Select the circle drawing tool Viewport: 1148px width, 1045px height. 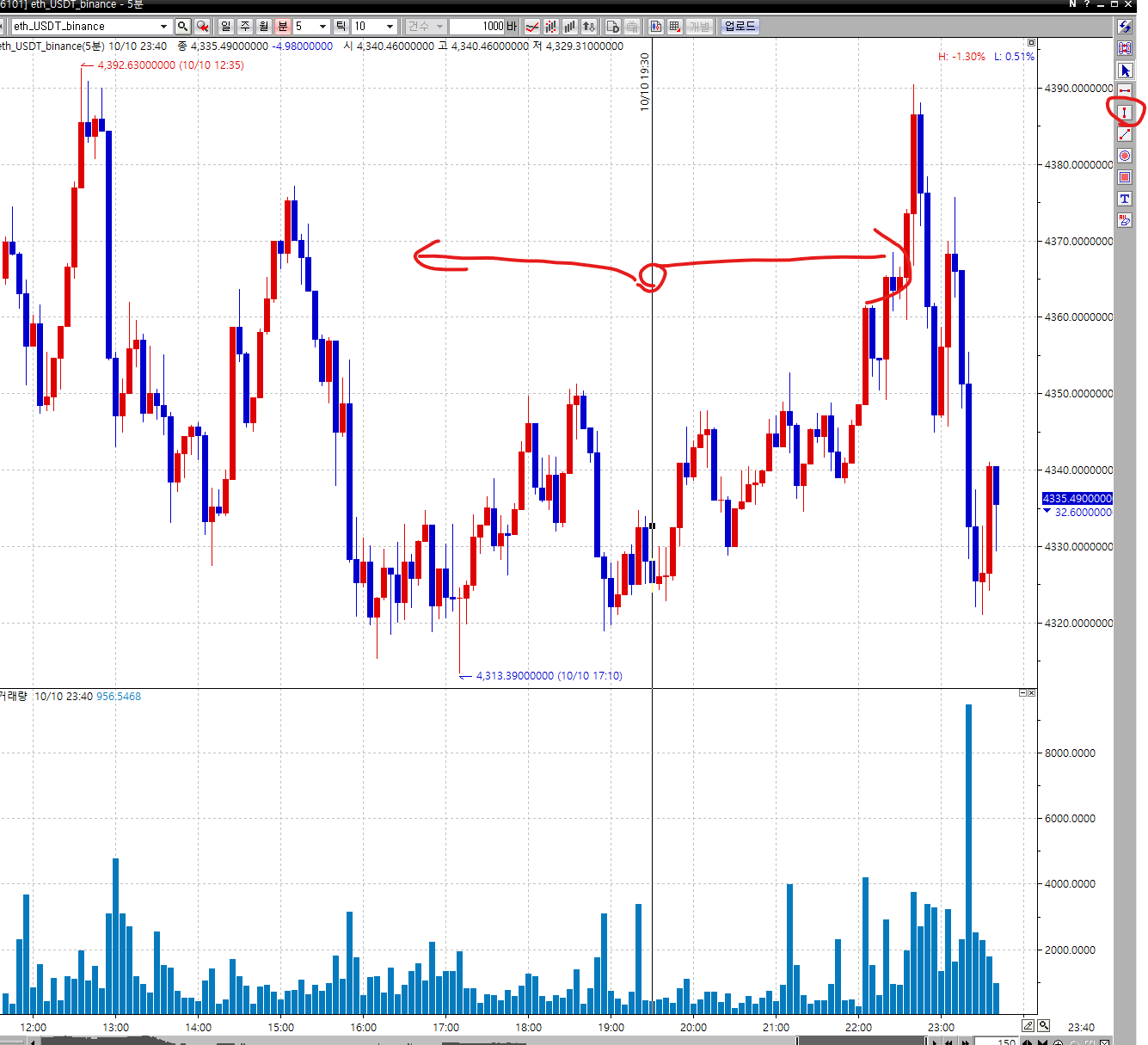click(x=1124, y=156)
